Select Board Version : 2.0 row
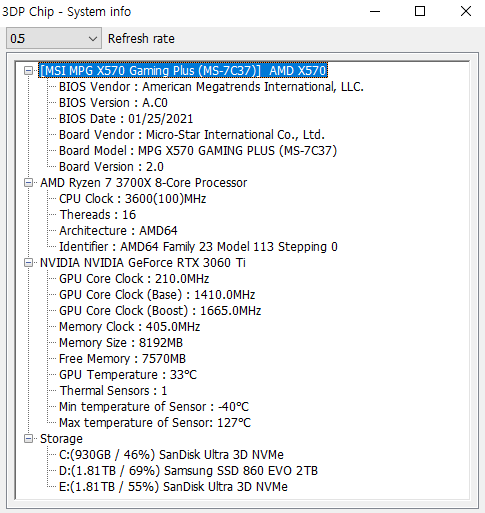 (111, 167)
